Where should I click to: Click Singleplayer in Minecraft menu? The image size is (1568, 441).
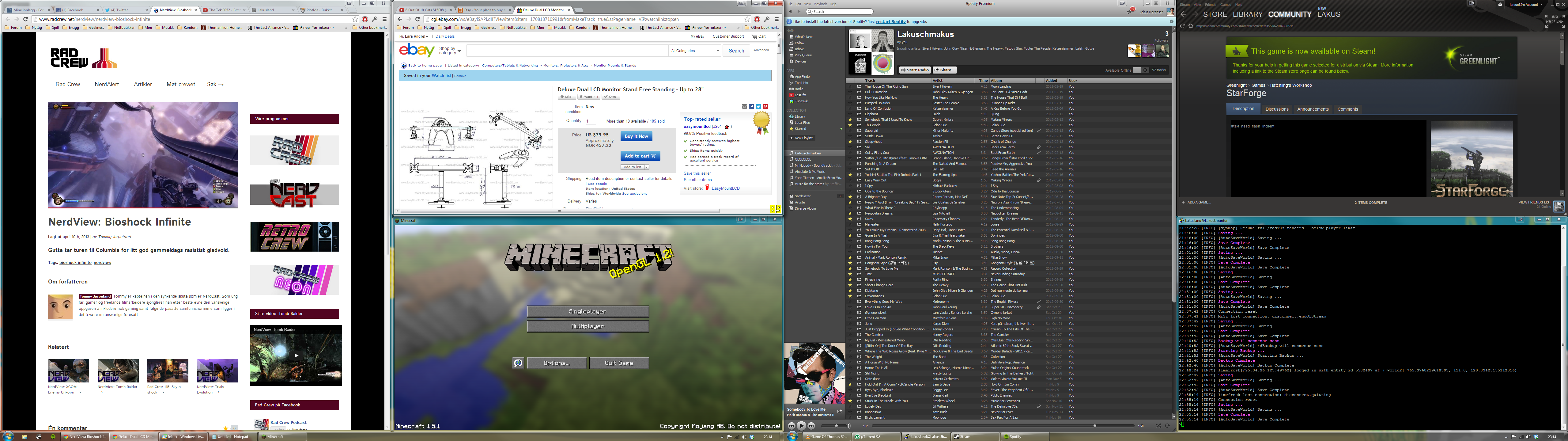click(x=588, y=311)
